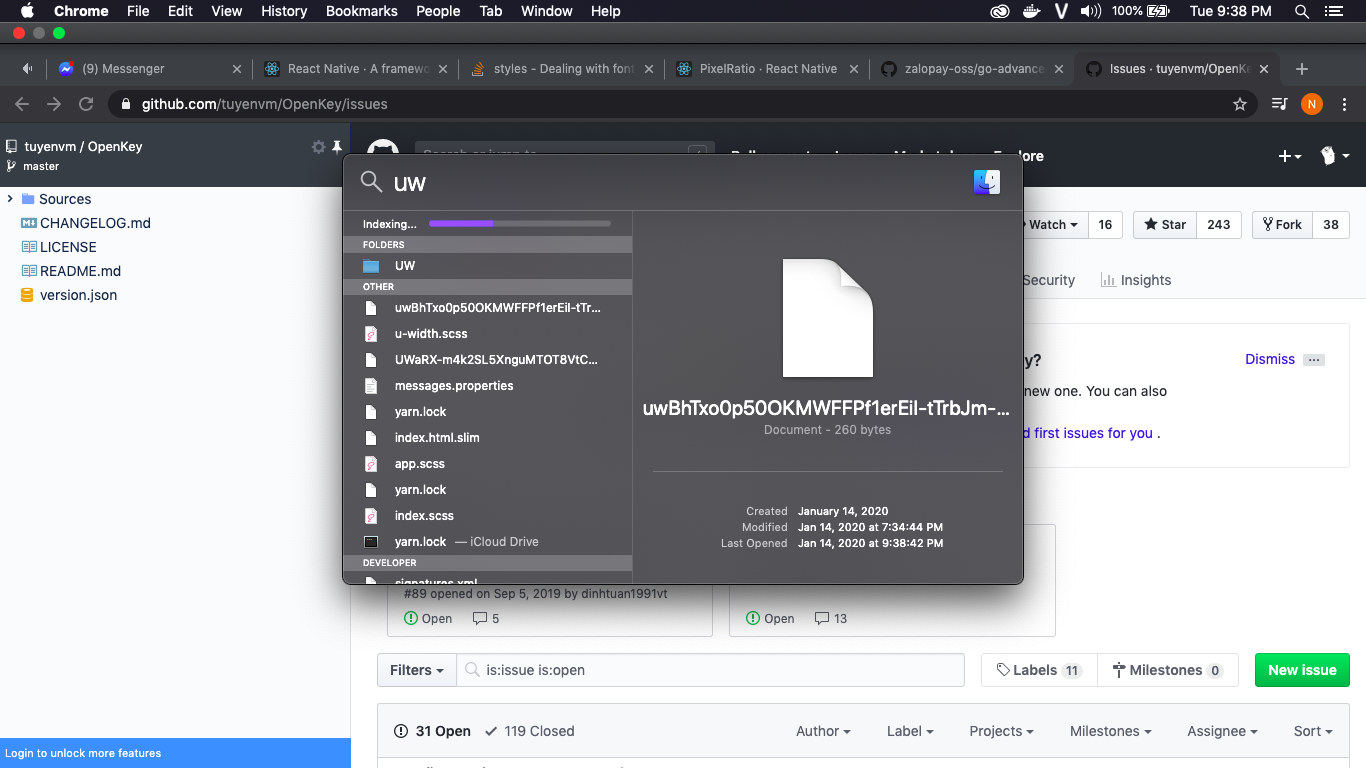This screenshot has height=768, width=1366.
Task: Open Chrome three-dot menu
Action: 1345,104
